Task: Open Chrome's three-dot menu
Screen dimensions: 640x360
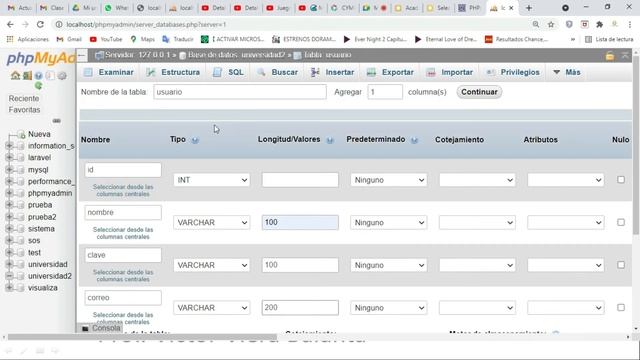Action: (x=630, y=24)
